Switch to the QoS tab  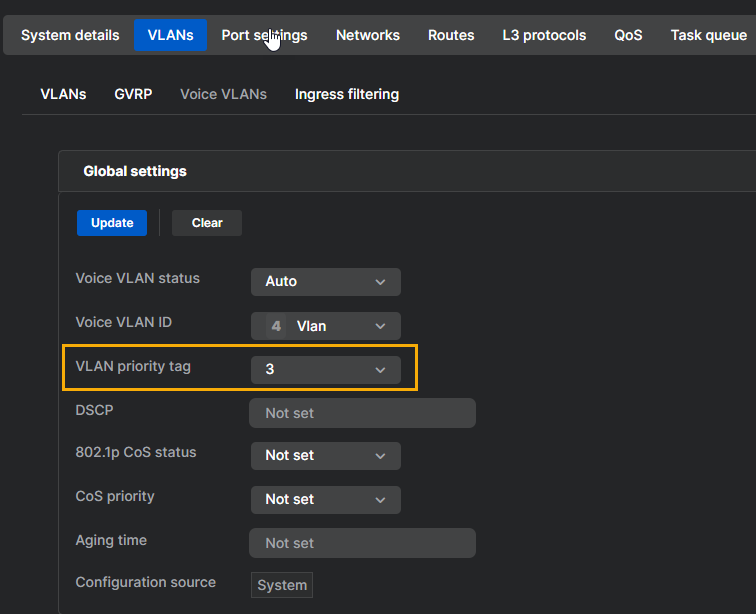(628, 35)
